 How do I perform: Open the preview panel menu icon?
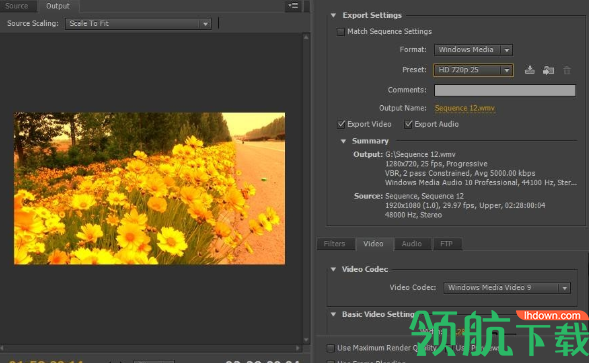[x=293, y=6]
